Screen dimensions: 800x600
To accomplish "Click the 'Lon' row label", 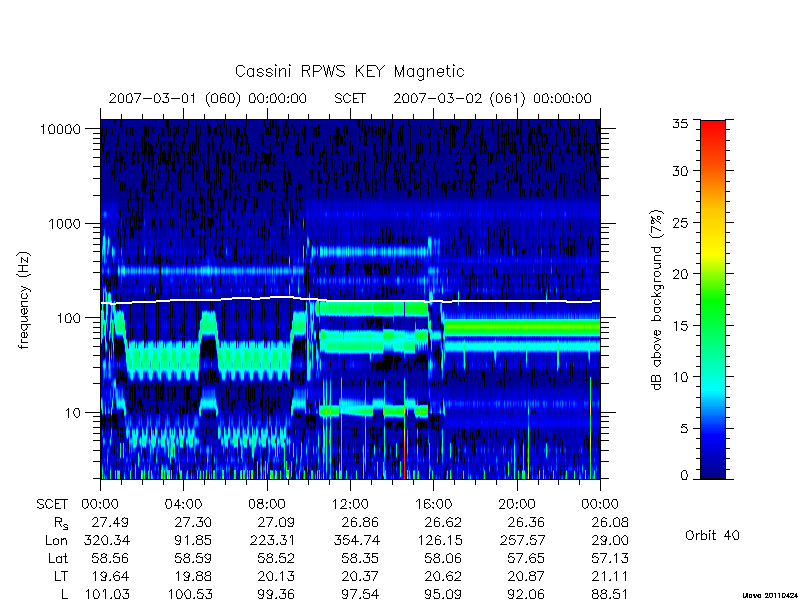I will (x=56, y=540).
